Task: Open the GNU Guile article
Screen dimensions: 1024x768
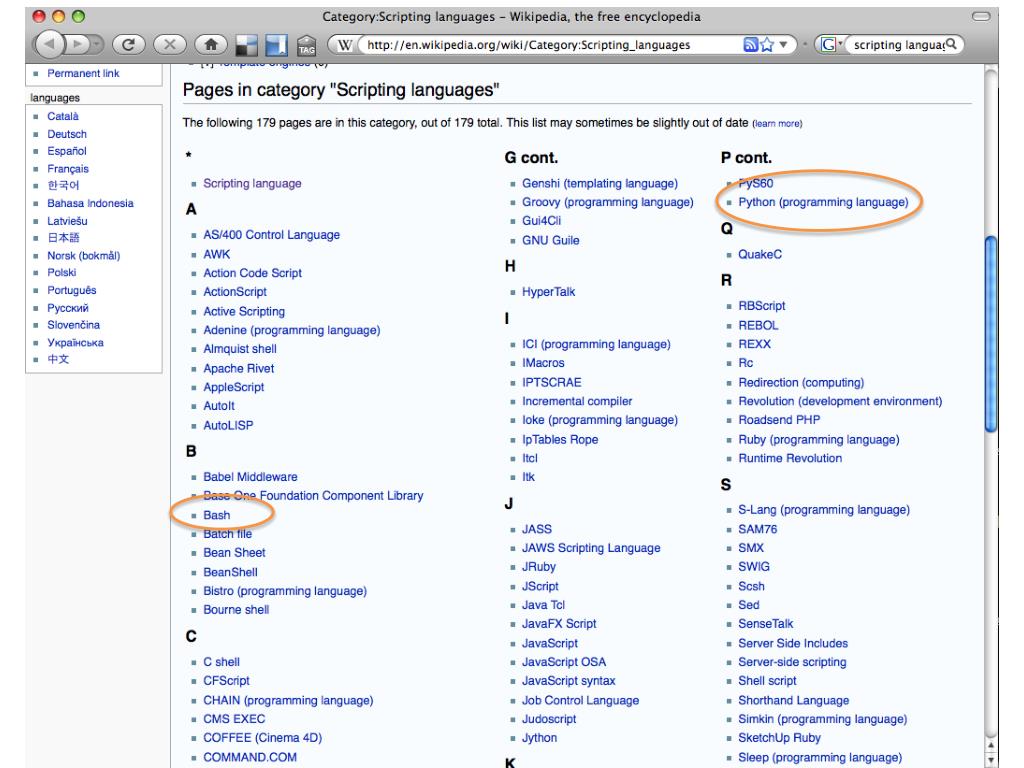Action: click(x=551, y=240)
